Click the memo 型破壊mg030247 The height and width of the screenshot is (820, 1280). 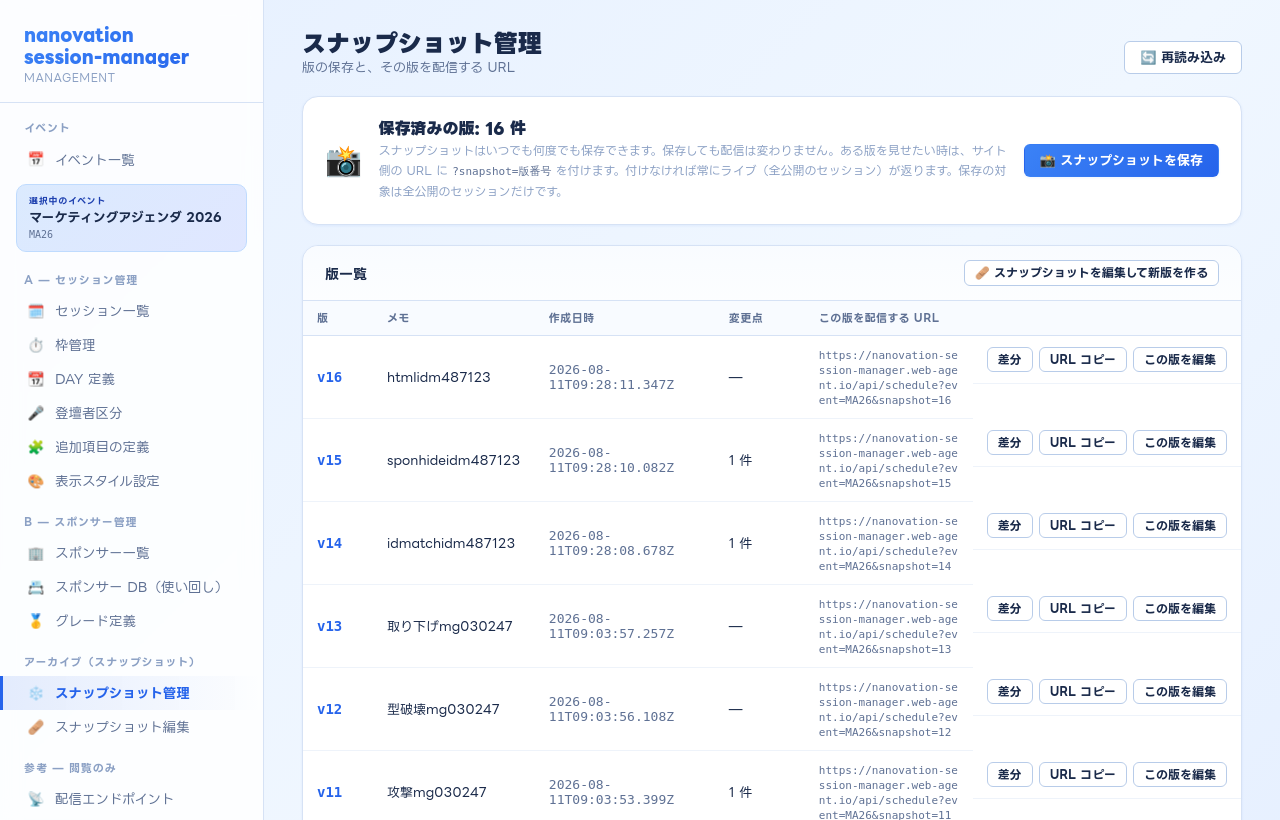click(x=443, y=709)
